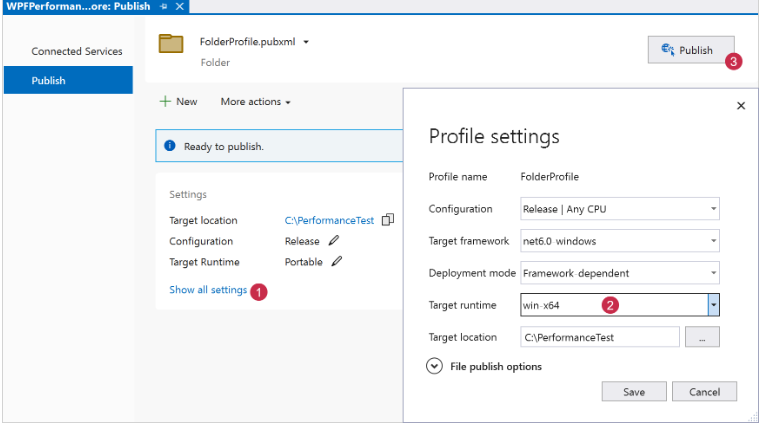This screenshot has height=425, width=761.
Task: Select the Publish sidebar tab
Action: click(68, 80)
